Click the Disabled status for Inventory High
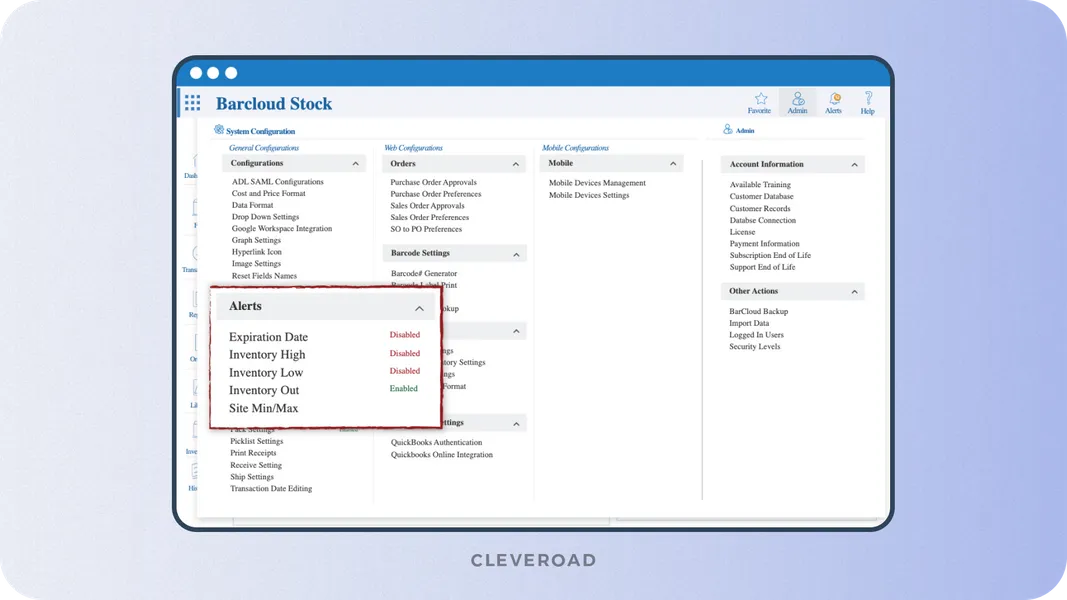Viewport: 1067px width, 600px height. click(x=405, y=354)
